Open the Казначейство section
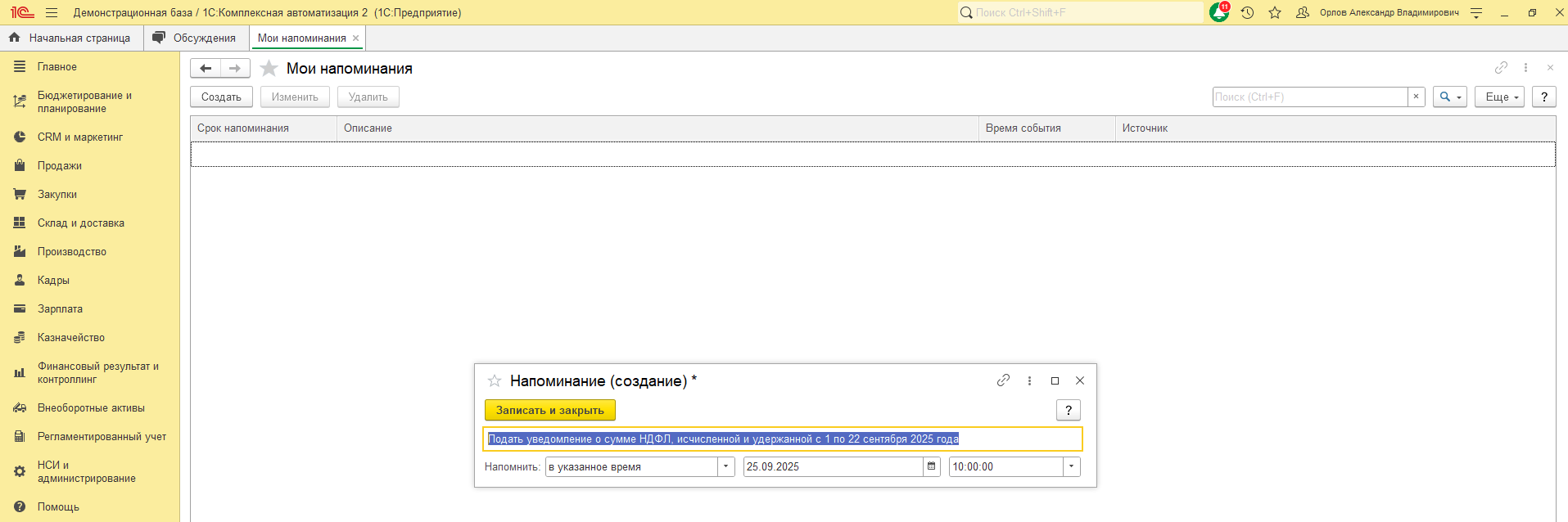The width and height of the screenshot is (1568, 522). tap(70, 338)
